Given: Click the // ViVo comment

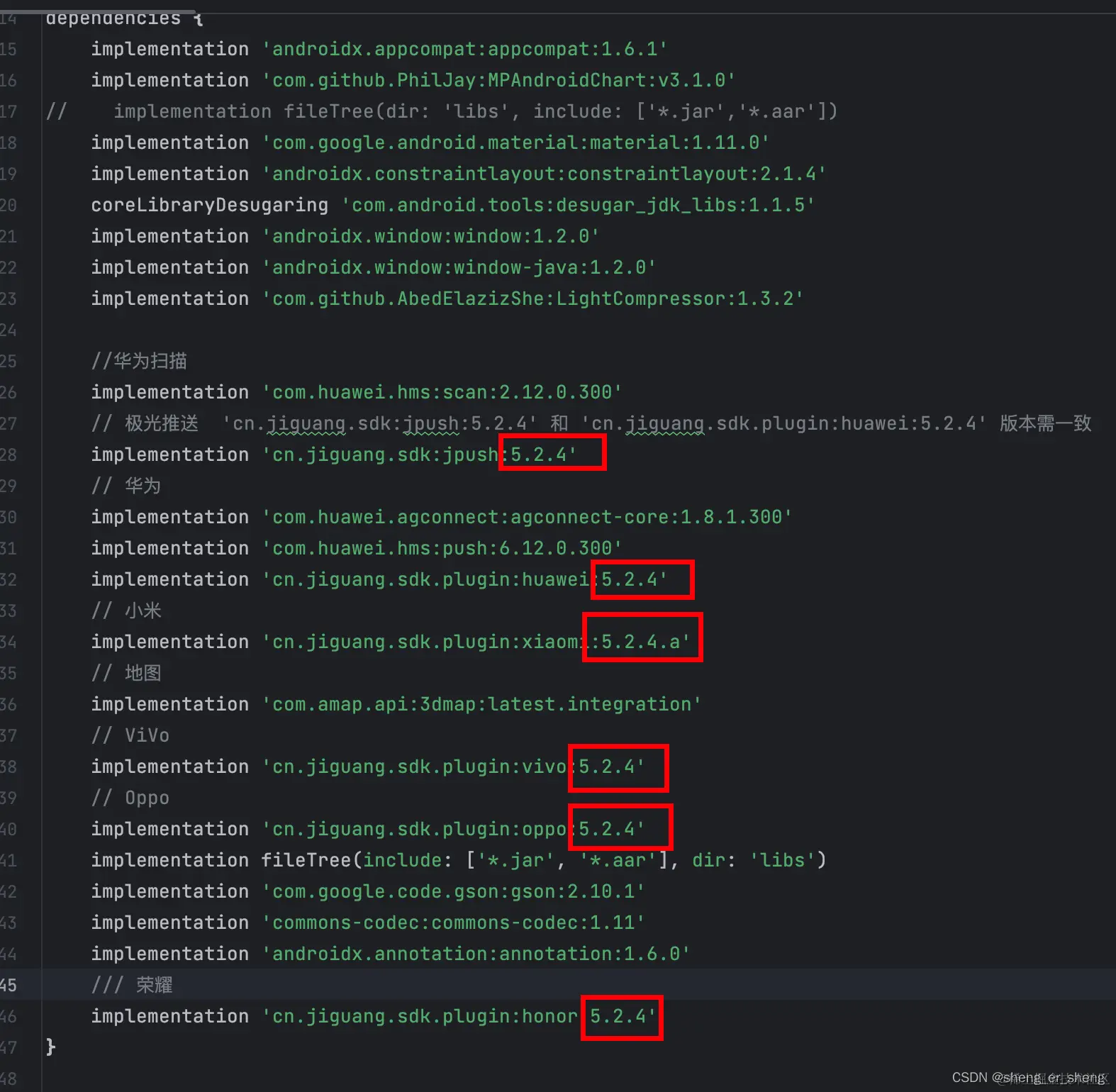Looking at the screenshot, I should 130,735.
